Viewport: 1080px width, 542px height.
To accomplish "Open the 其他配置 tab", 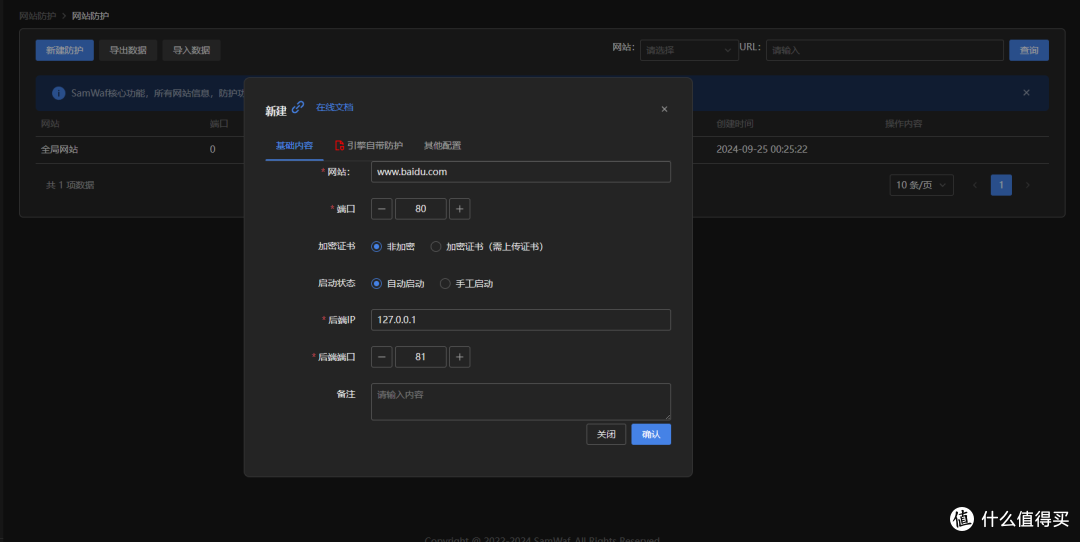I will [x=442, y=145].
